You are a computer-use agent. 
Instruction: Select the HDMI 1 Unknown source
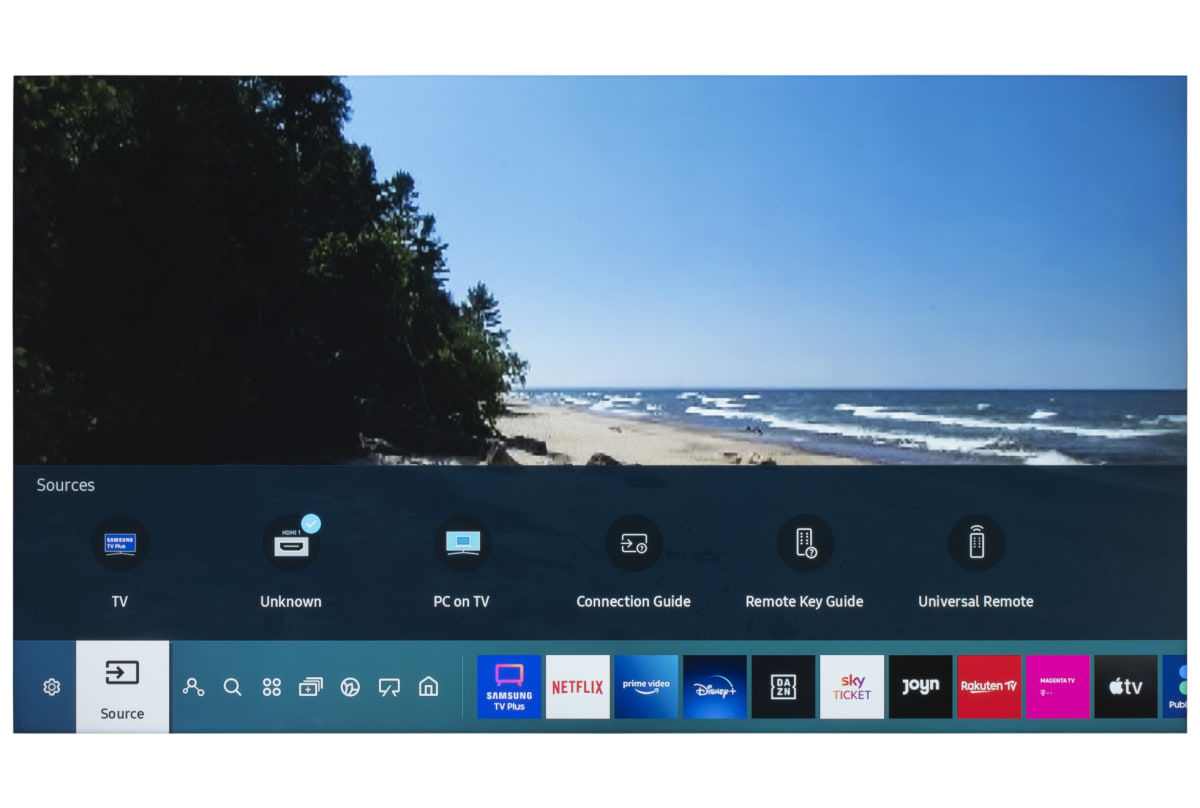291,545
